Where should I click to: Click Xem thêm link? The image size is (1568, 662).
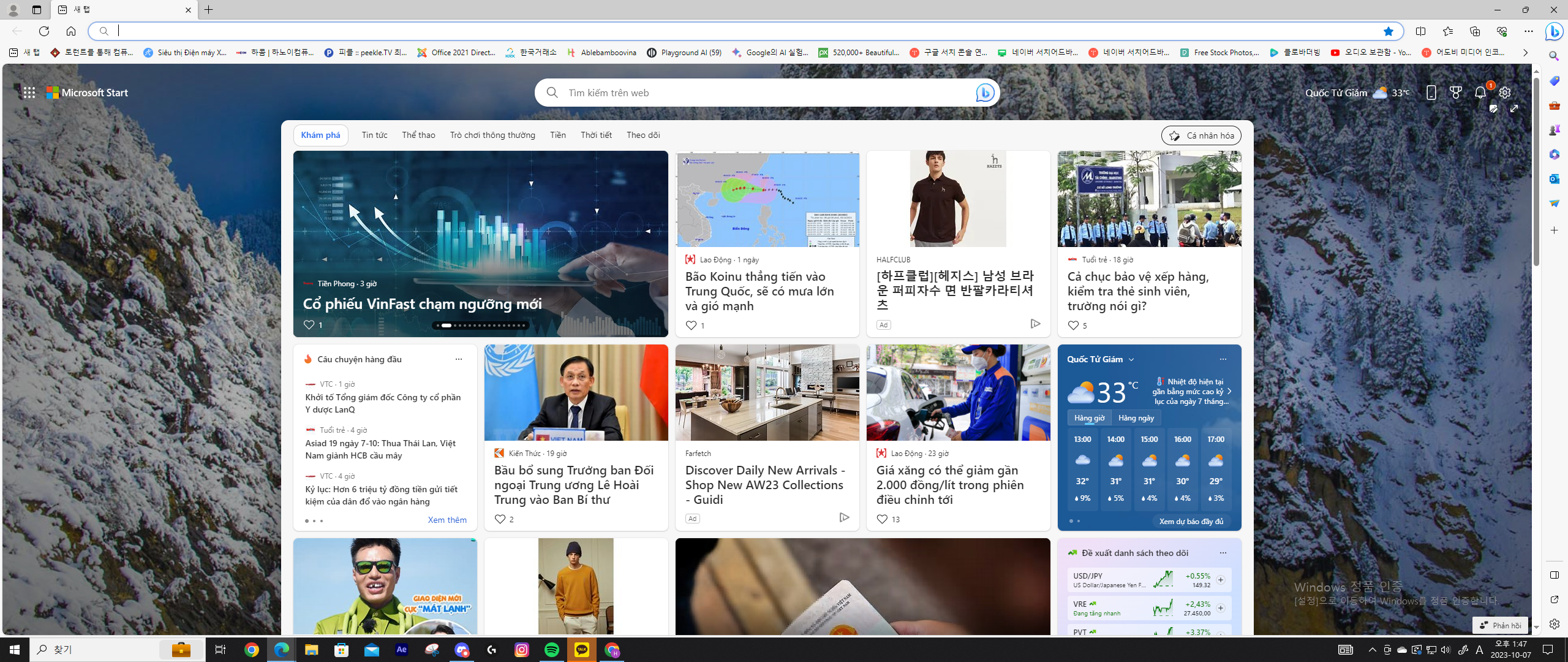point(447,520)
